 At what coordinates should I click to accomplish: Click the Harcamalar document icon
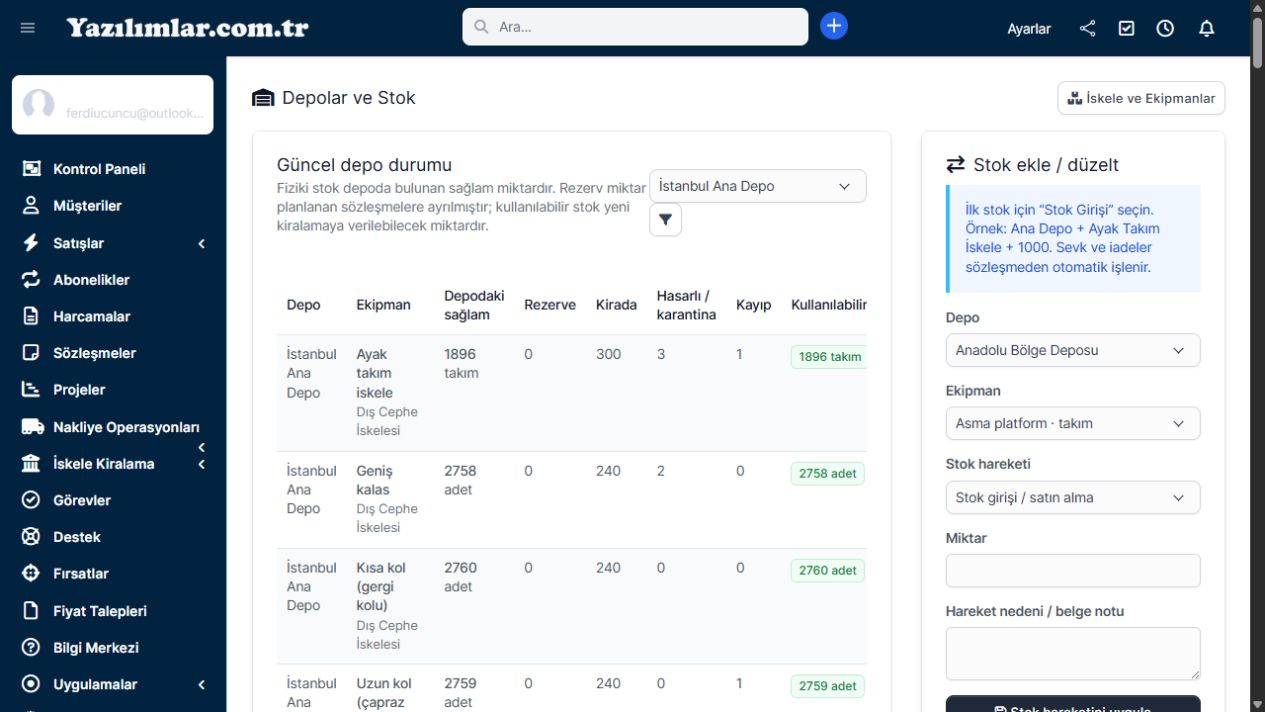coord(31,316)
